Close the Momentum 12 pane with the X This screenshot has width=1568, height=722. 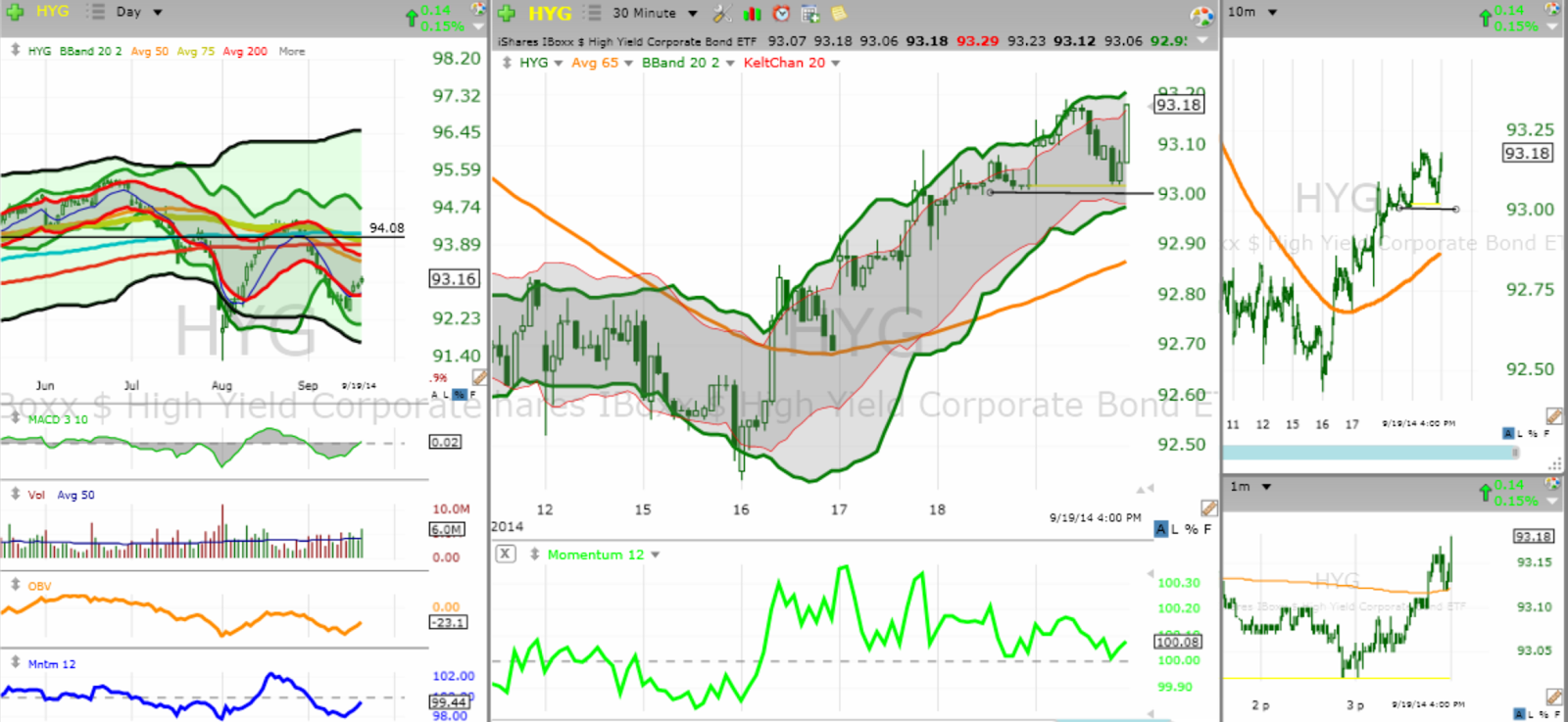505,554
